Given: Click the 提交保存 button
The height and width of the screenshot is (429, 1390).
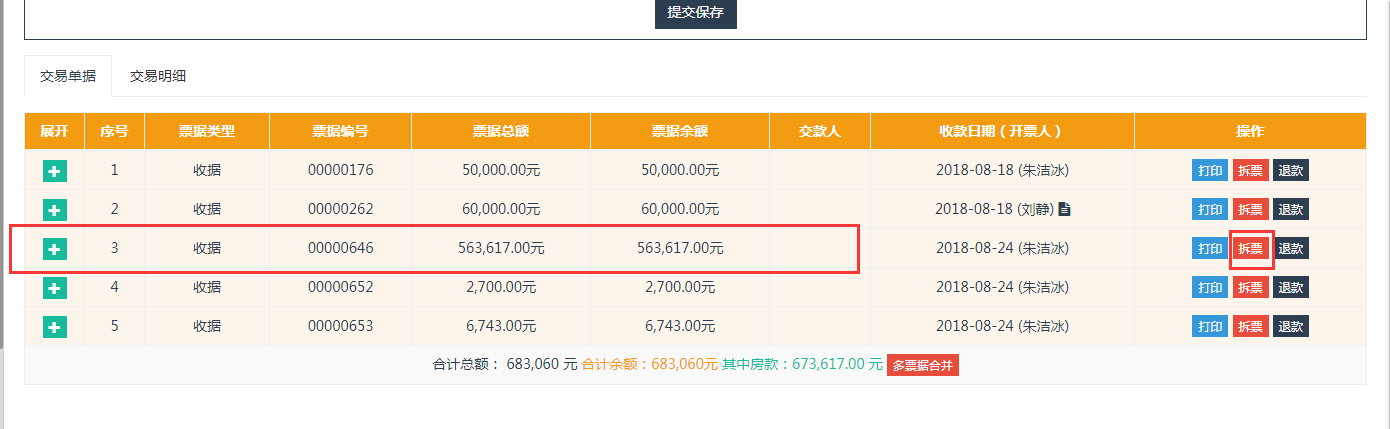Looking at the screenshot, I should point(695,14).
